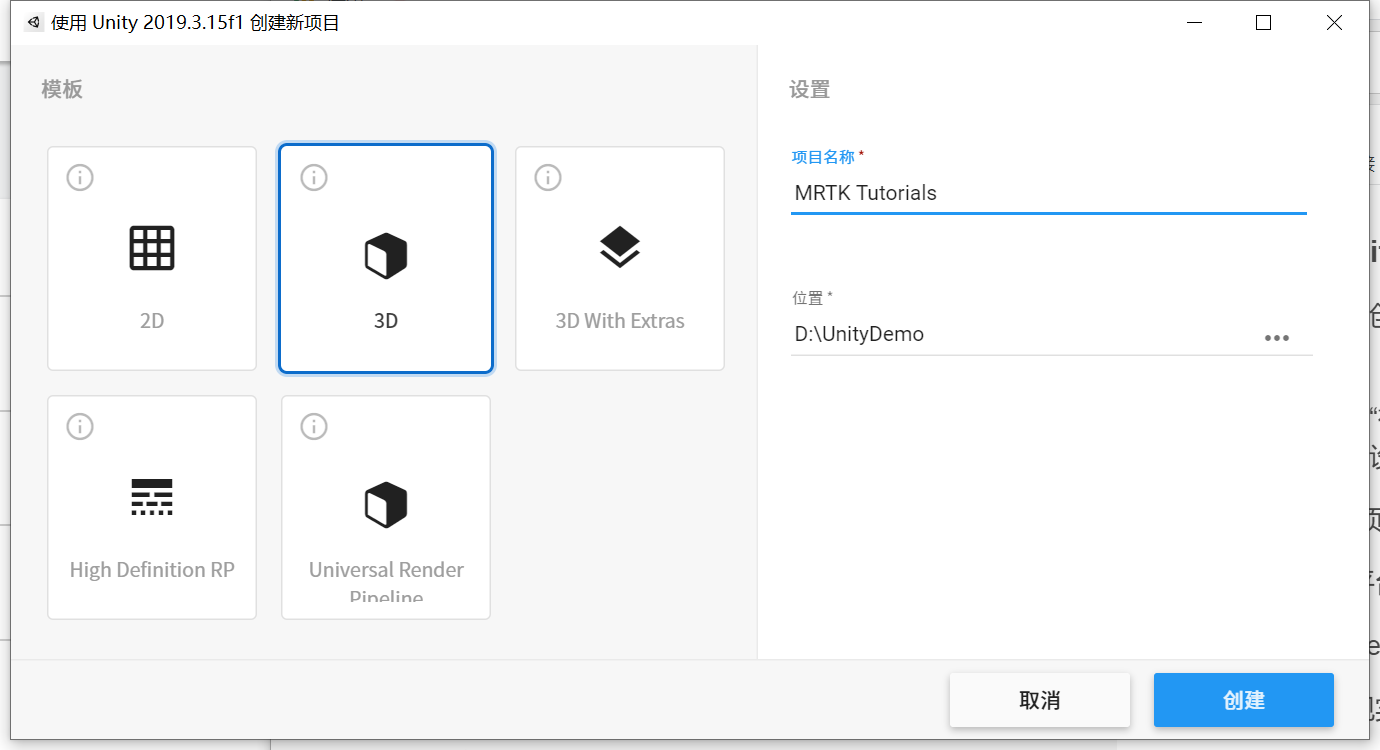
Task: Open the info tooltip on the 3D template
Action: [313, 177]
